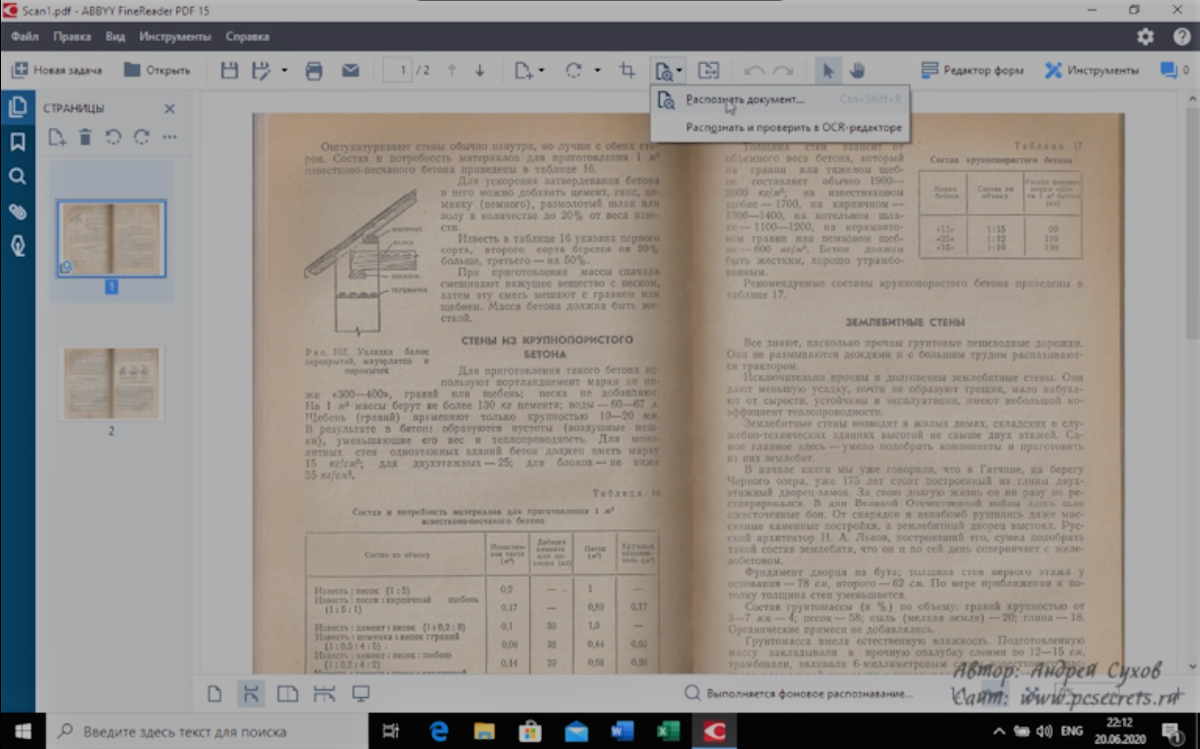Open Word from the taskbar
The width and height of the screenshot is (1200, 749).
pos(622,731)
